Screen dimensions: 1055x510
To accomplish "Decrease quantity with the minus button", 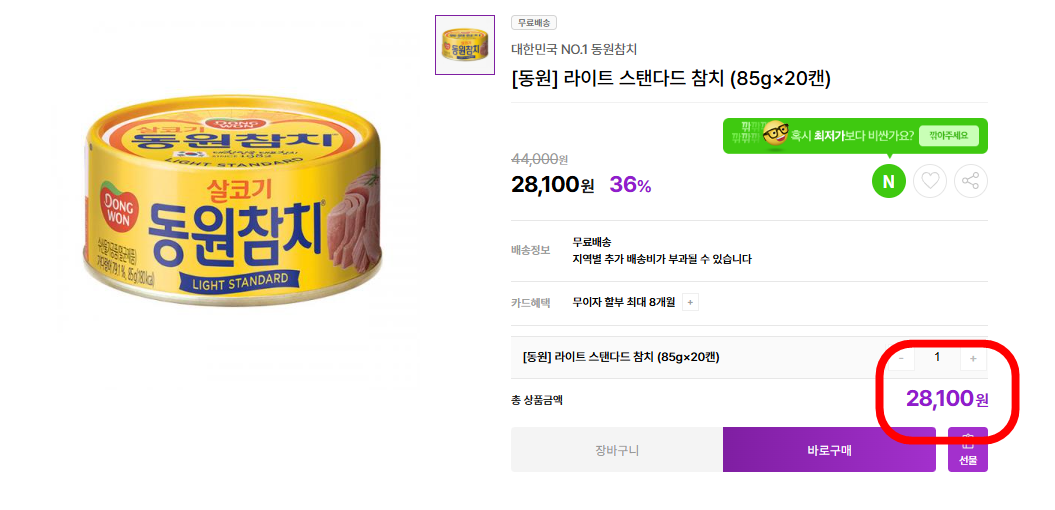I will [x=901, y=357].
